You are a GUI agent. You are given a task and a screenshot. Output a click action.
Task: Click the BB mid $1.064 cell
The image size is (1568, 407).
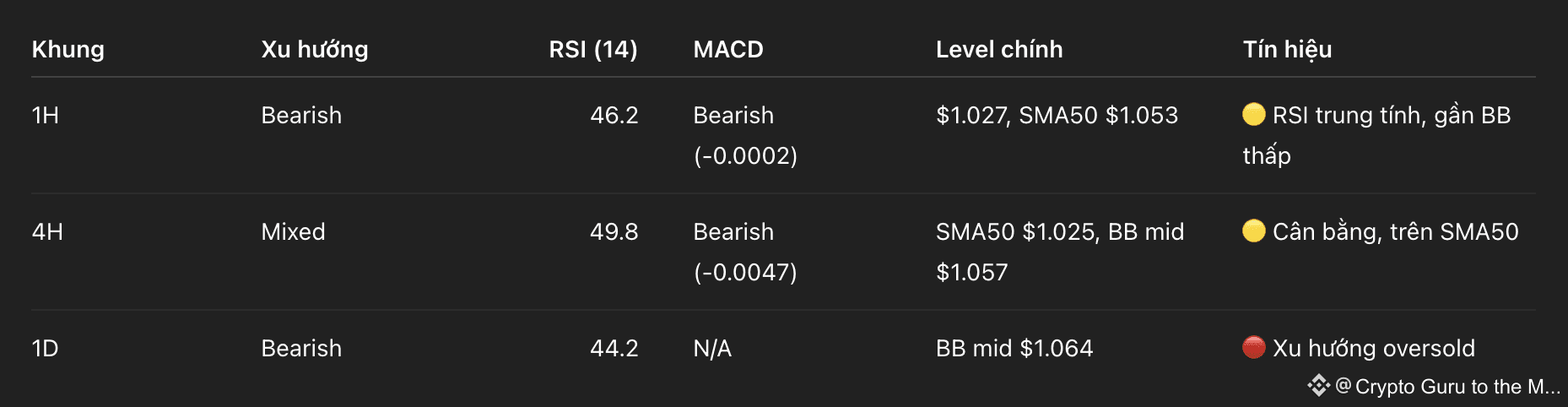tap(1014, 348)
